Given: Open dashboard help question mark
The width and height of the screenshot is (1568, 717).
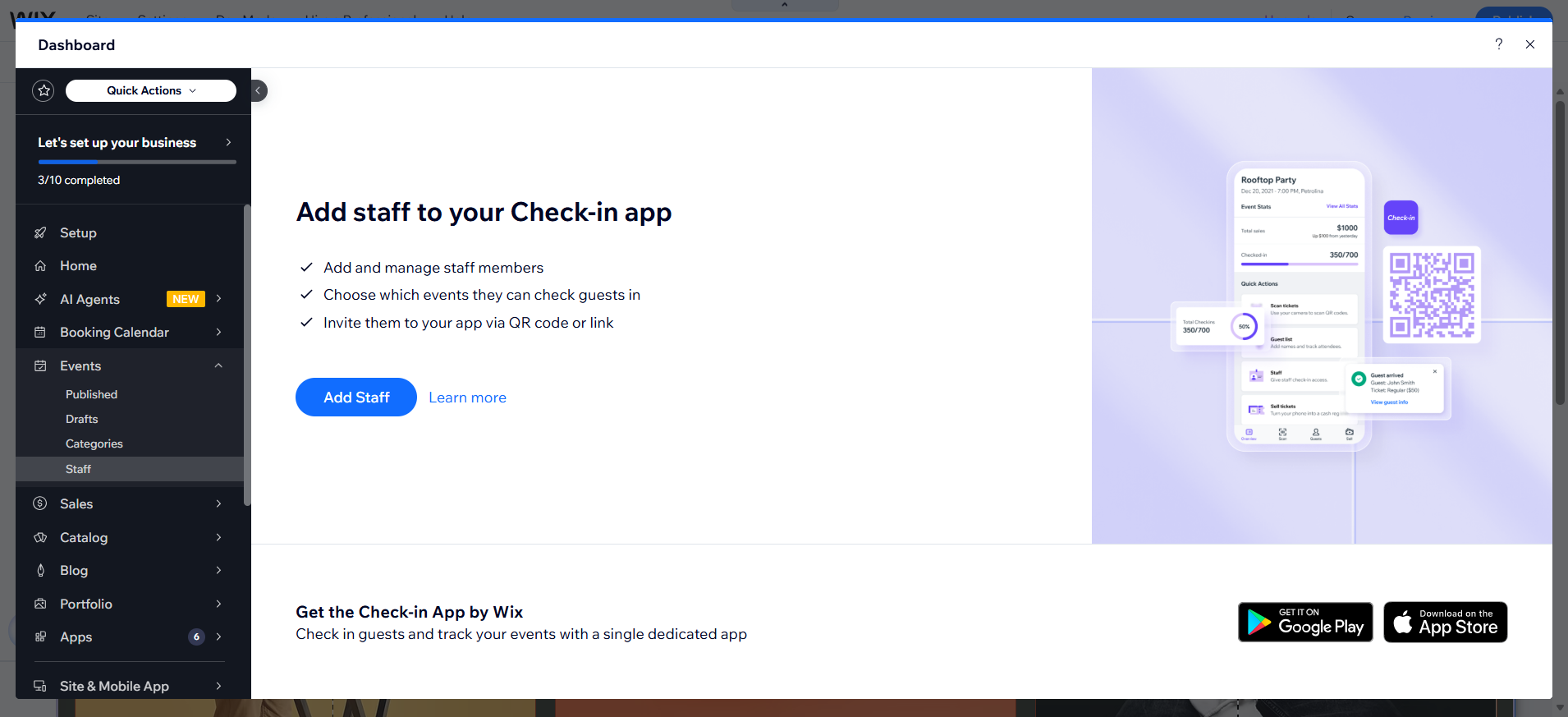Looking at the screenshot, I should point(1498,44).
